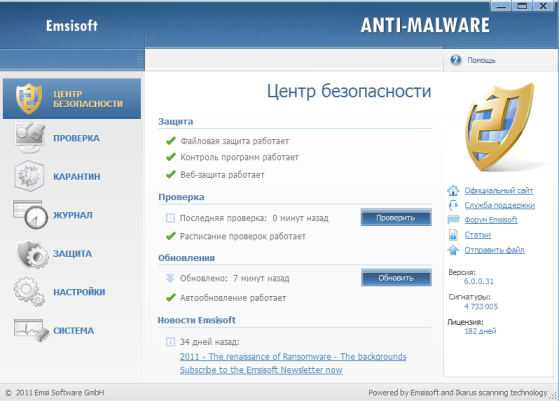The image size is (559, 401).
Task: Minimize the Anti-Malware window
Action: pyautogui.click(x=501, y=6)
